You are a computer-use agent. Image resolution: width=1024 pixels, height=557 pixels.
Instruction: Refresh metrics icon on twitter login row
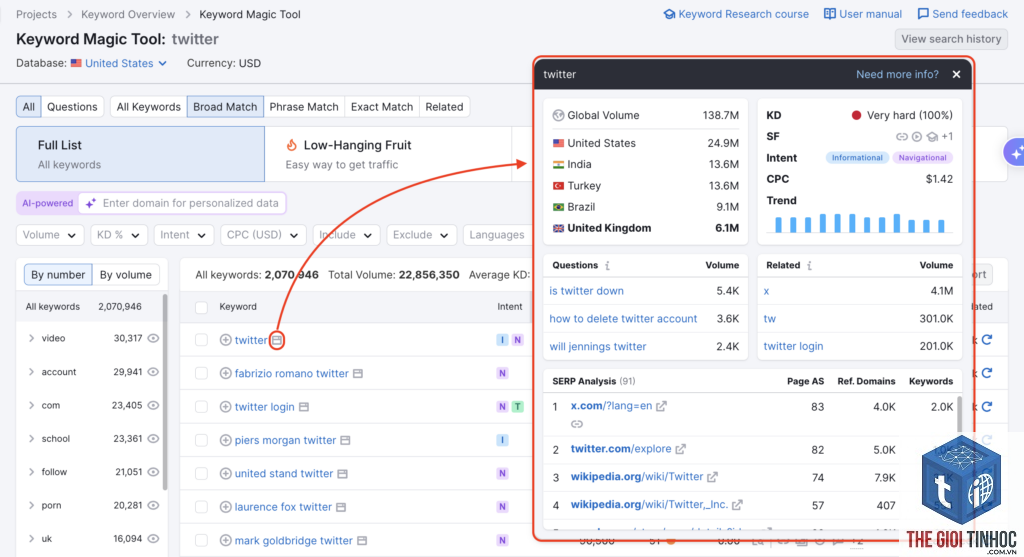click(x=987, y=406)
